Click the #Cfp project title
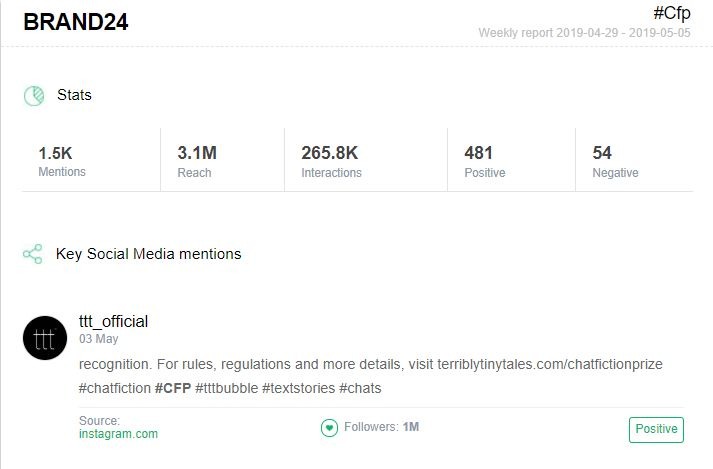713x469 pixels. click(x=671, y=13)
